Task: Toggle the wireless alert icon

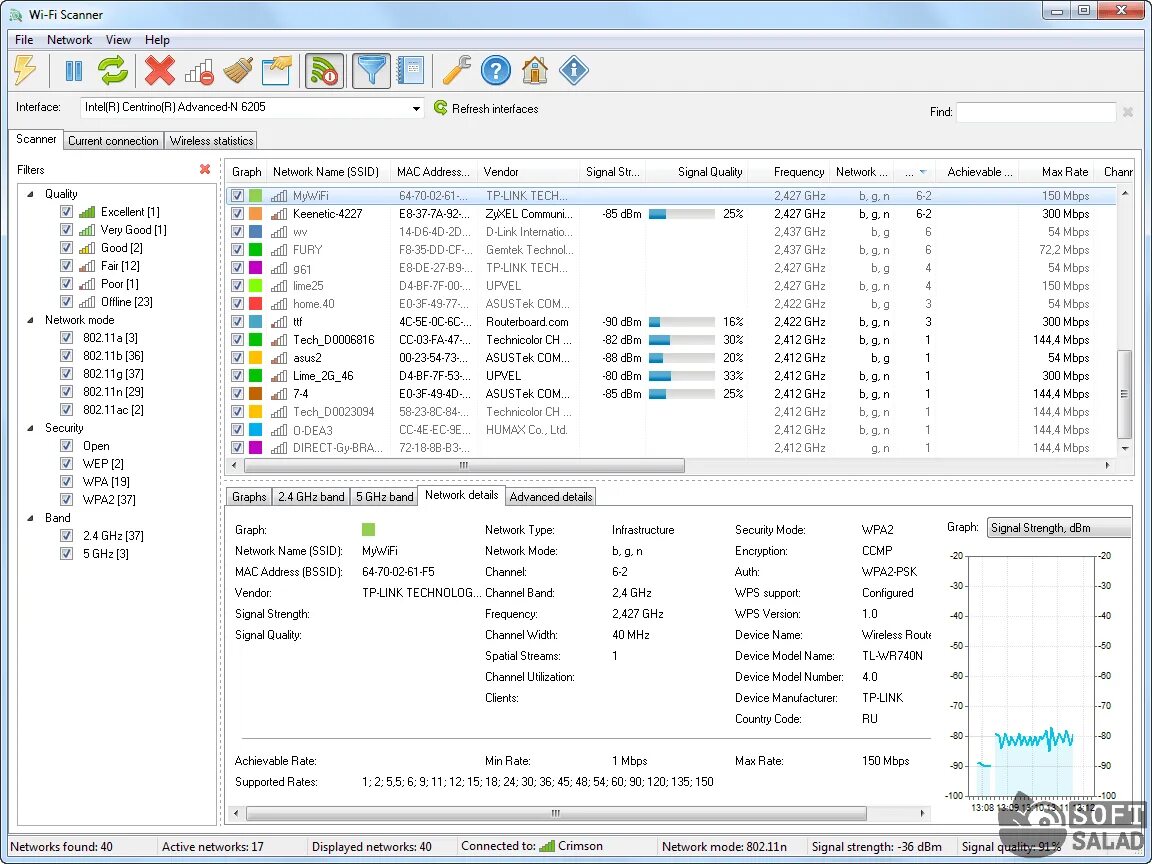Action: point(324,71)
